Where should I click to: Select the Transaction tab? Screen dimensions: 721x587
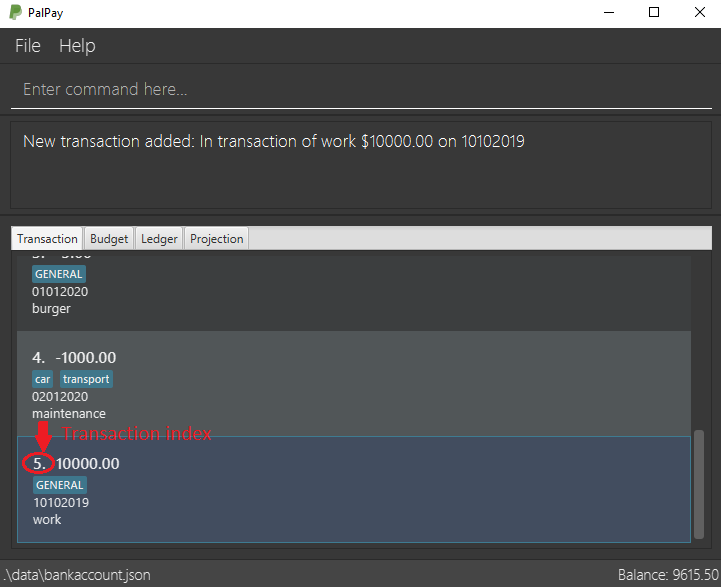coord(47,239)
